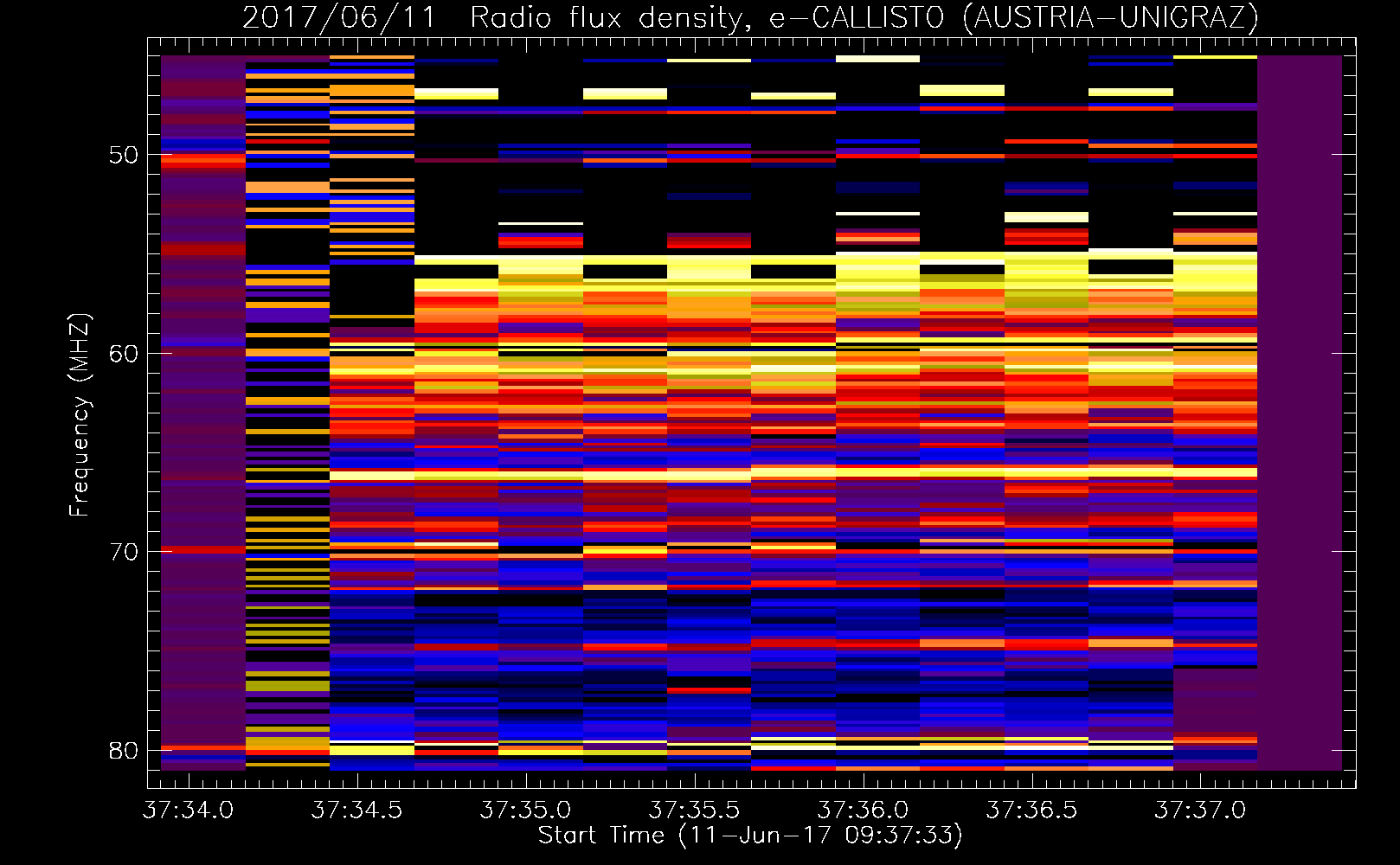The image size is (1400, 865).
Task: Select the frequency tick label 80
Action: click(124, 750)
